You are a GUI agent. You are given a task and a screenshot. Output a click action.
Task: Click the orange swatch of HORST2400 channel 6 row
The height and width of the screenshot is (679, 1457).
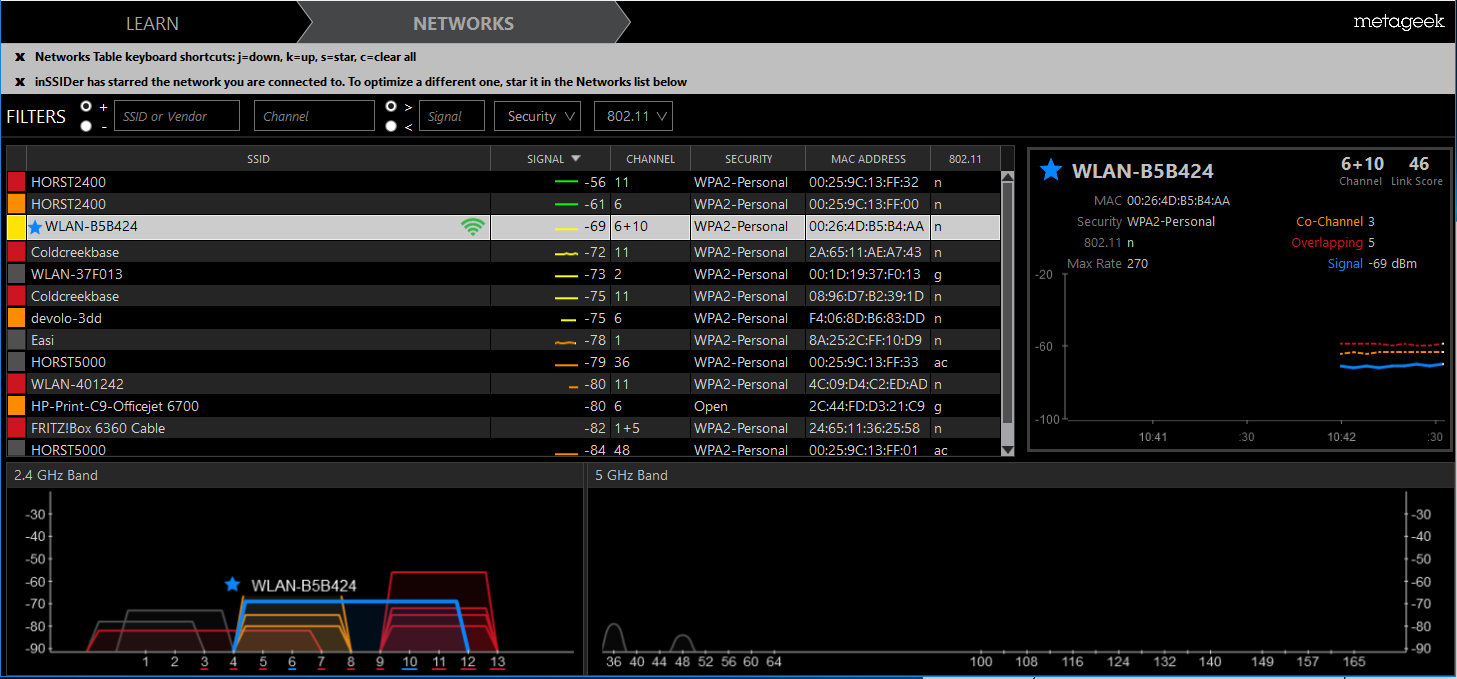pos(16,204)
